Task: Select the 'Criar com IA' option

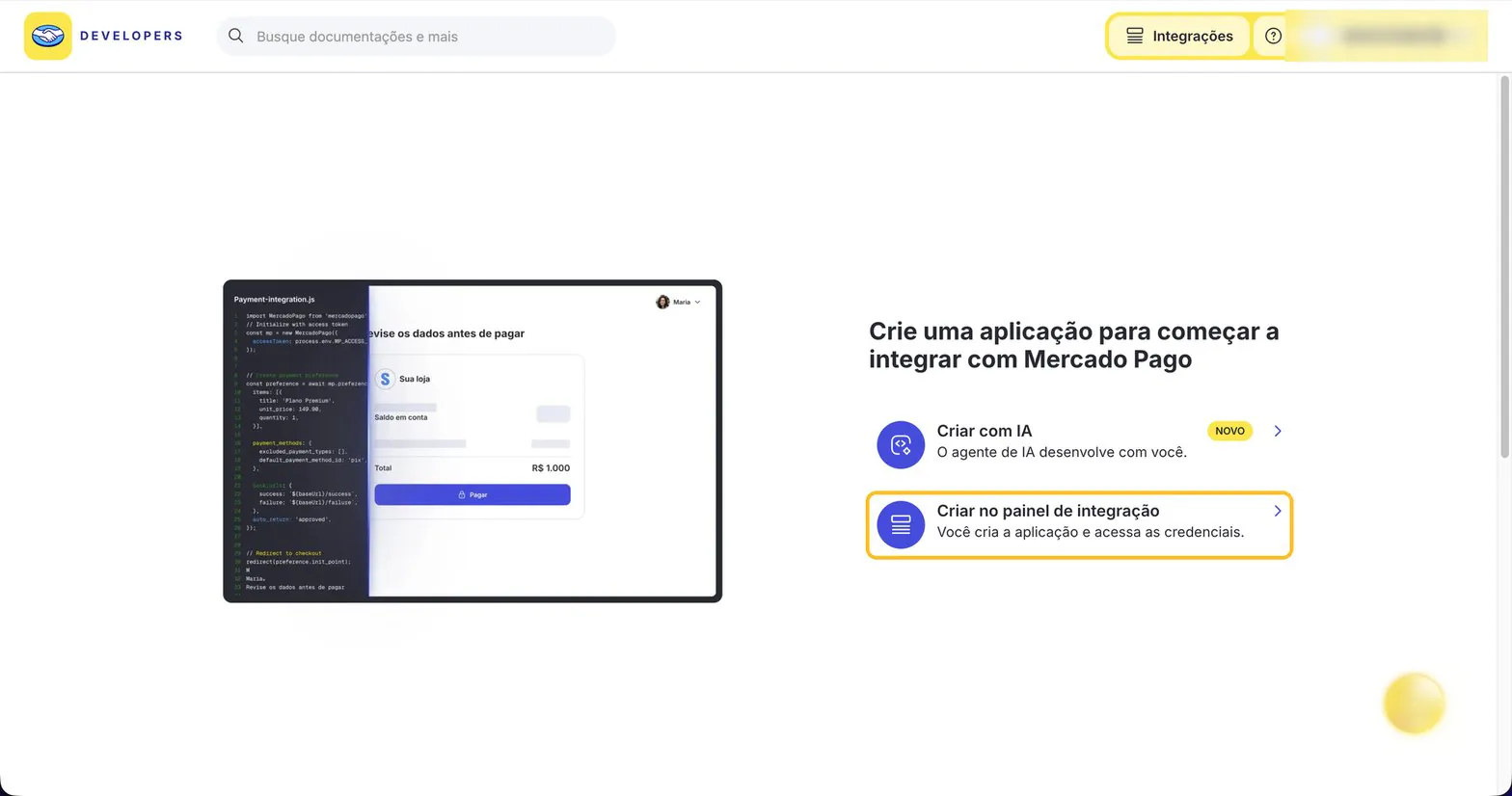Action: pos(1079,443)
